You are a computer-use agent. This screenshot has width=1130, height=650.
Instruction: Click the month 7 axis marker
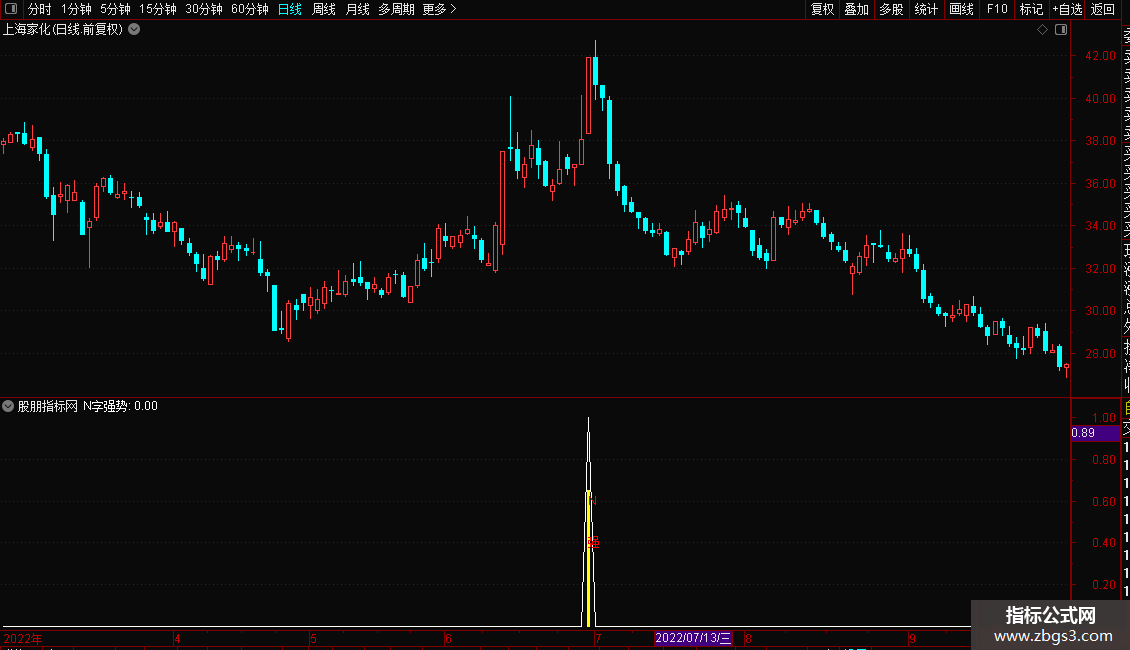pyautogui.click(x=598, y=638)
